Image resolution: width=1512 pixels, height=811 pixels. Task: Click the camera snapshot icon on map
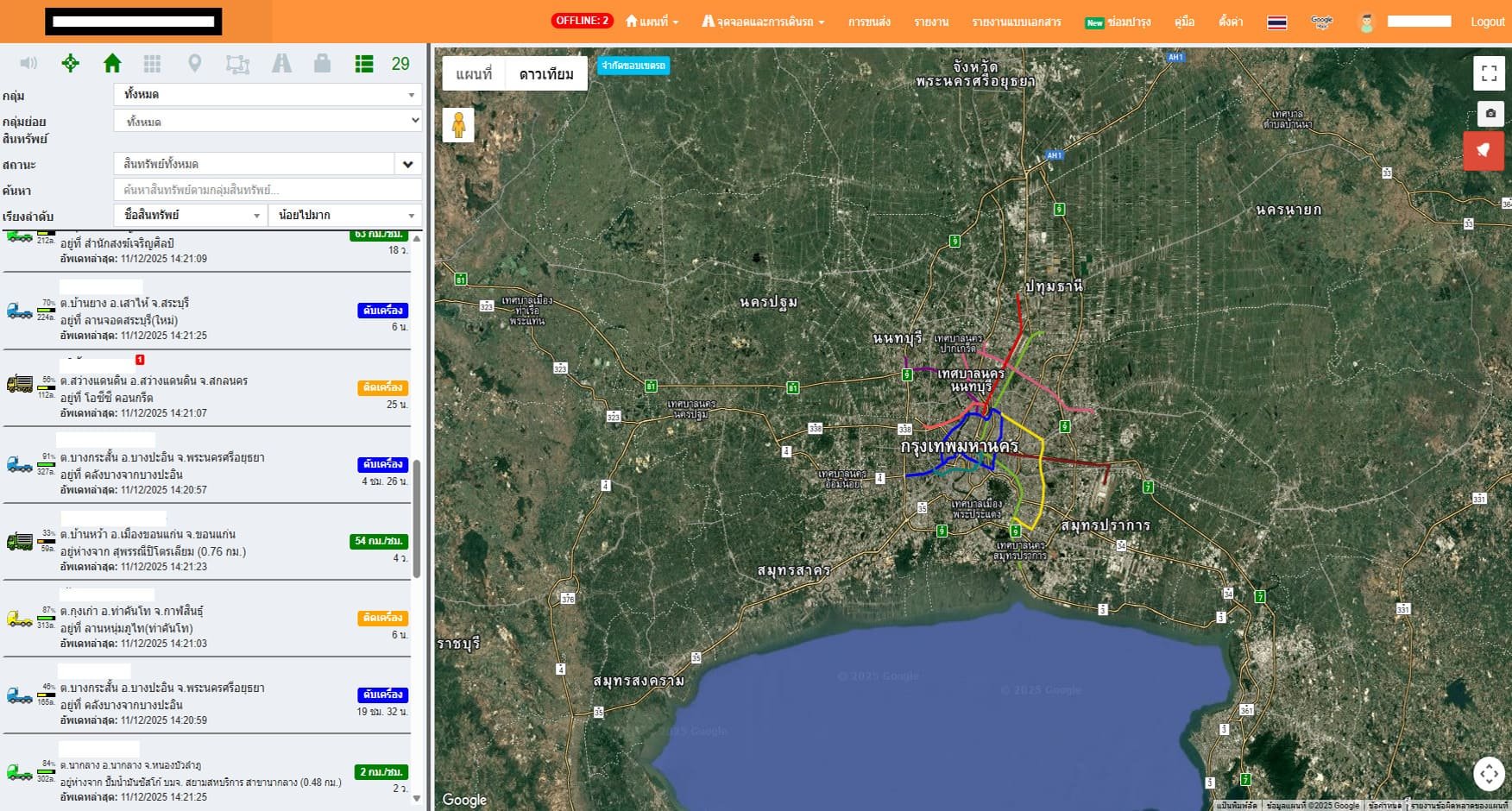tap(1490, 113)
